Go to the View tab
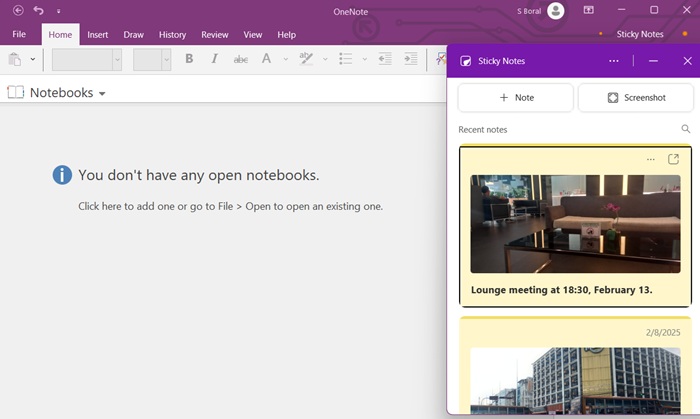This screenshot has width=700, height=419. click(253, 35)
